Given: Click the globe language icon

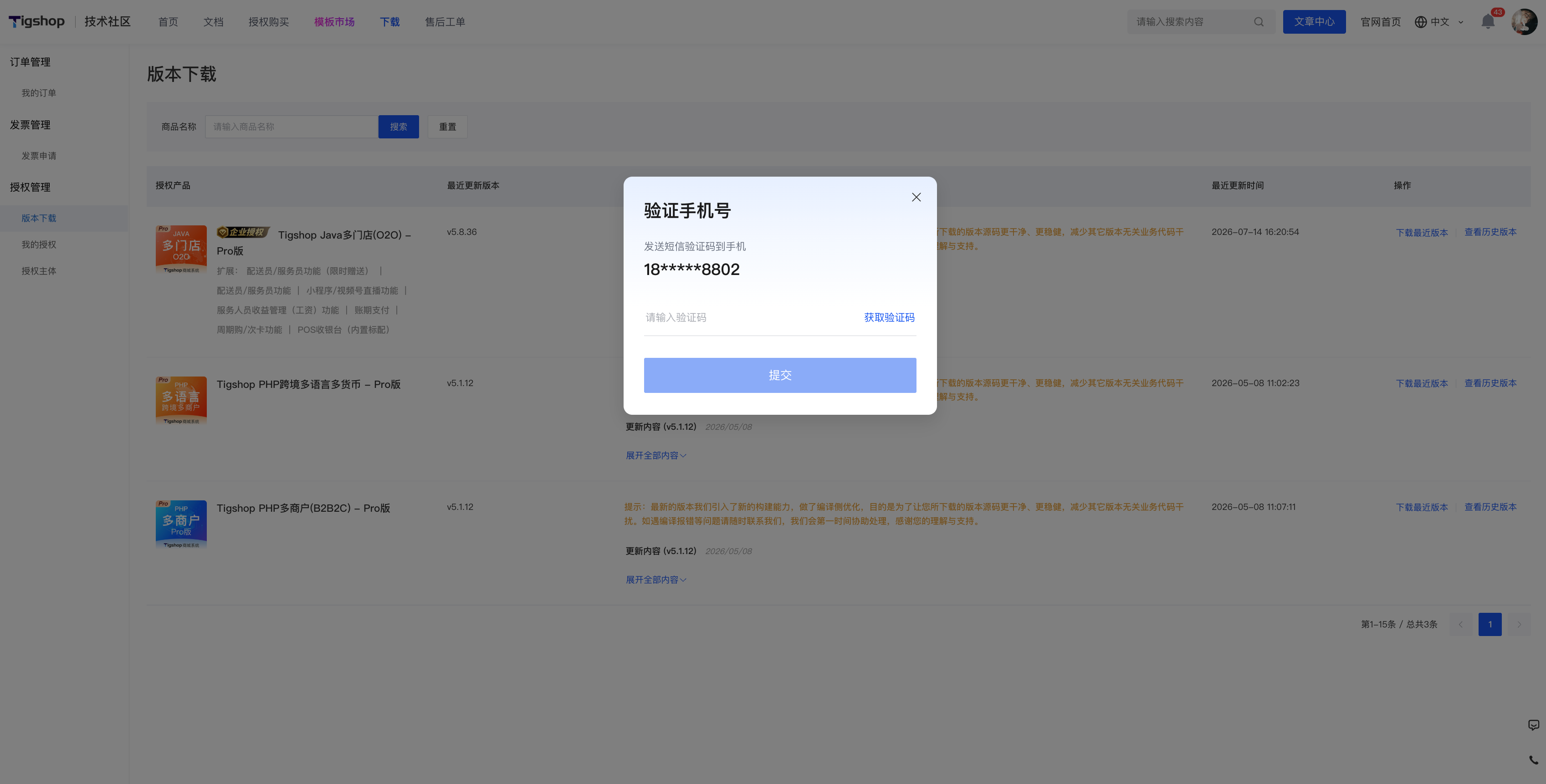Looking at the screenshot, I should (x=1421, y=22).
